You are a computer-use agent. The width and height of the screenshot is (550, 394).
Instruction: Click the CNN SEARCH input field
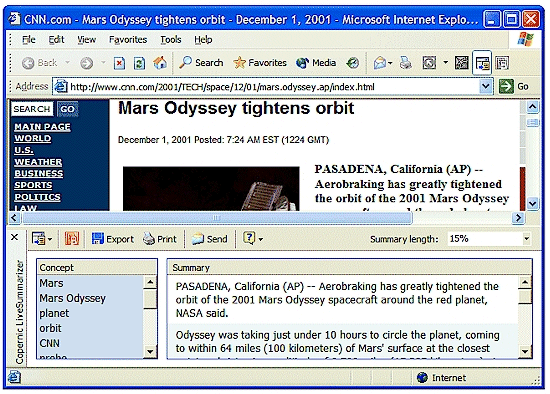point(32,109)
